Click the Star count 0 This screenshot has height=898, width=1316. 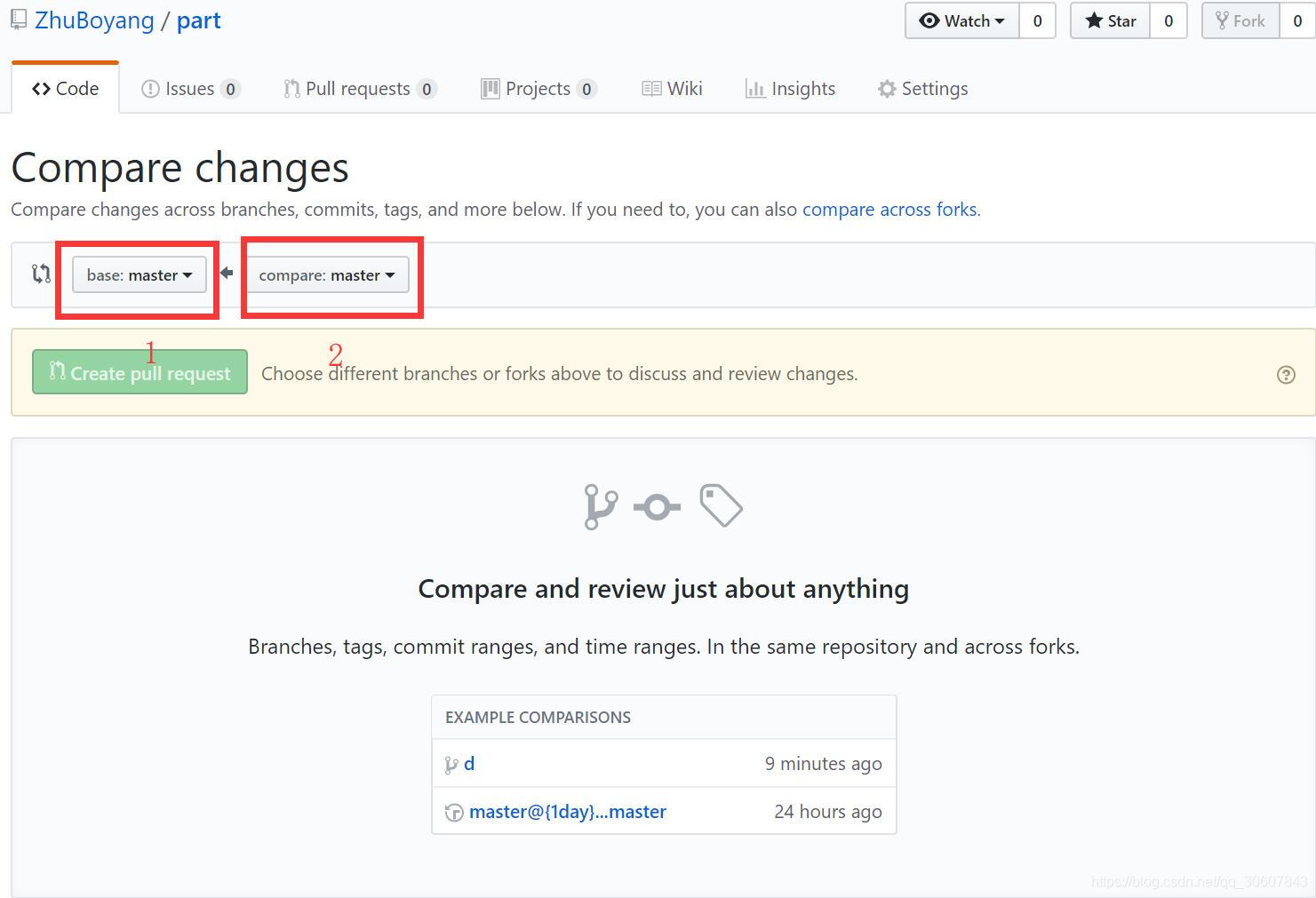tap(1168, 20)
